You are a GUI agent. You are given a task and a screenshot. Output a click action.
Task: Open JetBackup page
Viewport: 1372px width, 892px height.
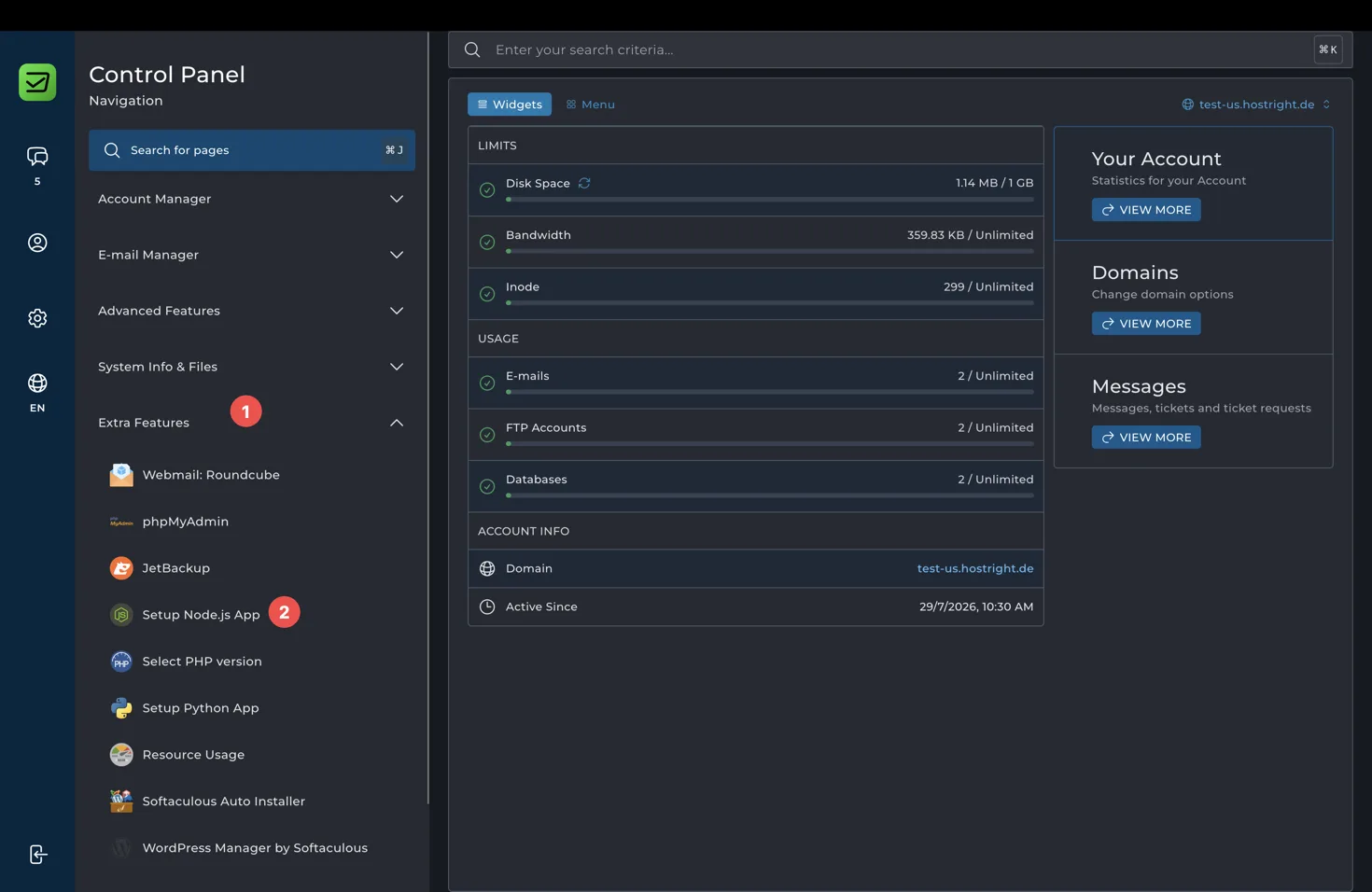175,568
